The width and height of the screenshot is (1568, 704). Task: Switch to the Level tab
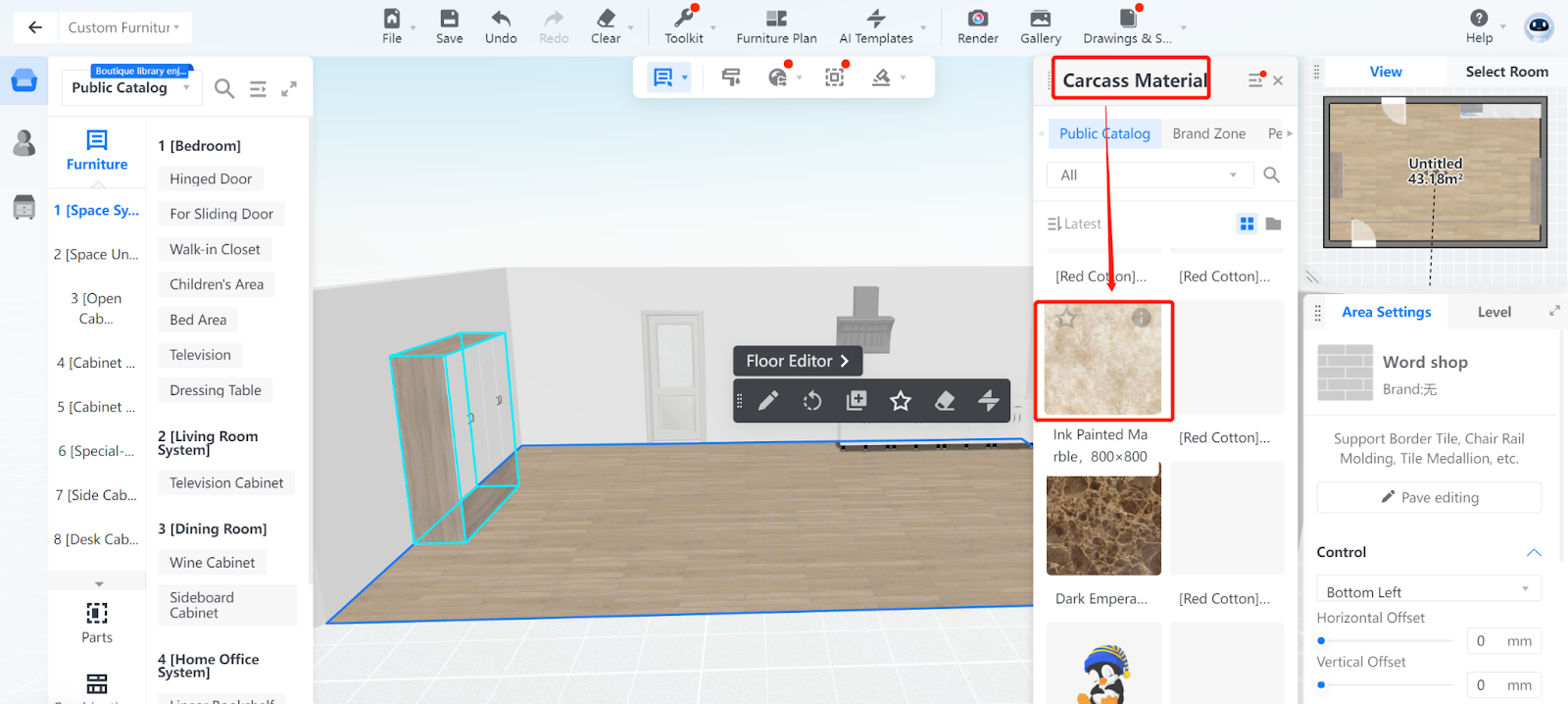pos(1494,313)
